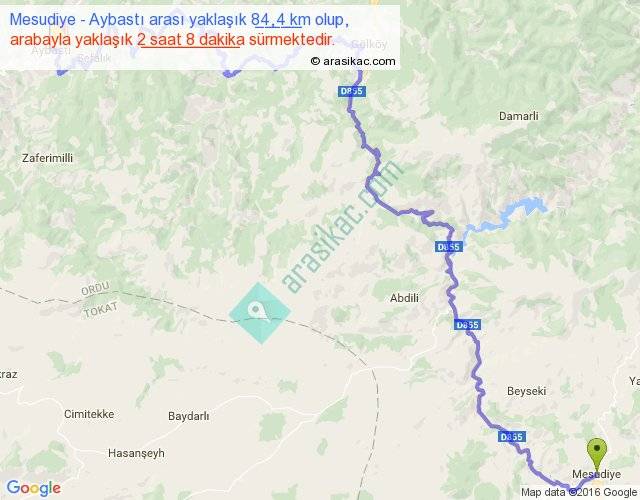Screen dimensions: 640x500
Task: Select the Beyseki place label
Action: coord(526,391)
